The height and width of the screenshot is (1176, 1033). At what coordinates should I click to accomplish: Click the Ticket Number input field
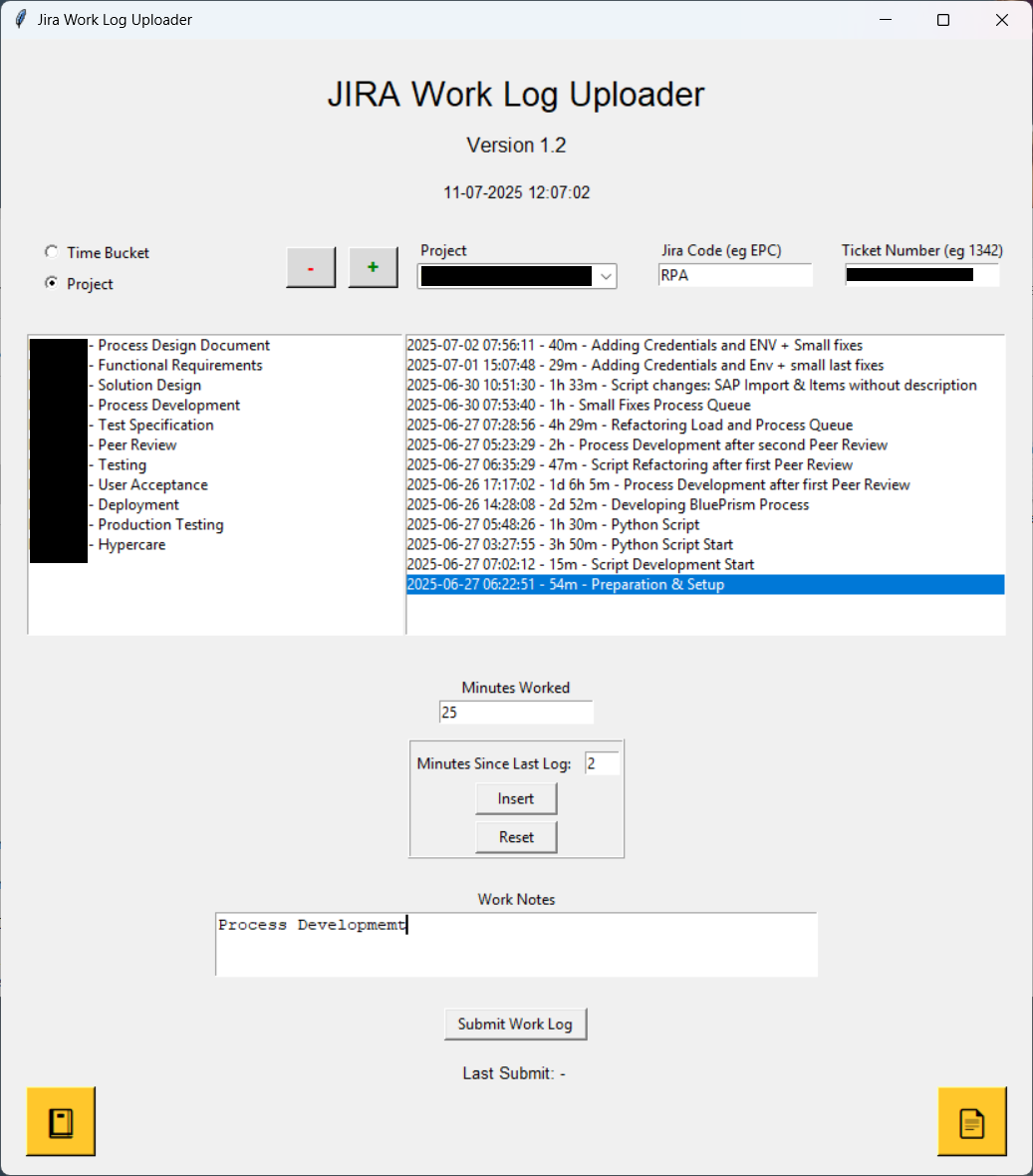920,274
